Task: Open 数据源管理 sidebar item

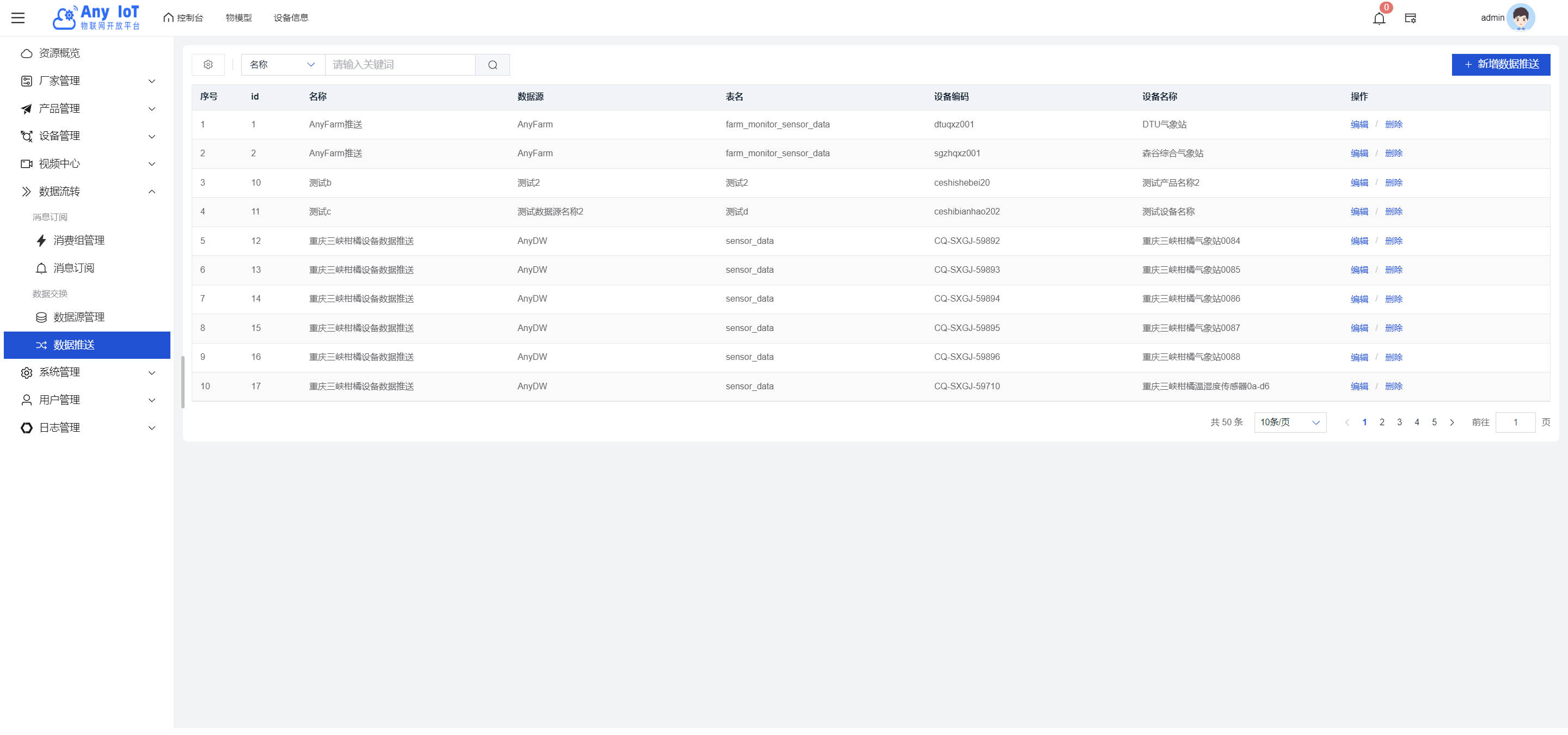Action: [78, 317]
